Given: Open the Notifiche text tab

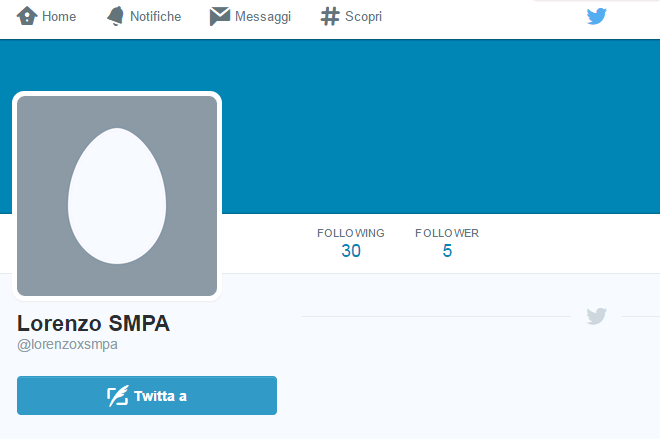Looking at the screenshot, I should (155, 17).
